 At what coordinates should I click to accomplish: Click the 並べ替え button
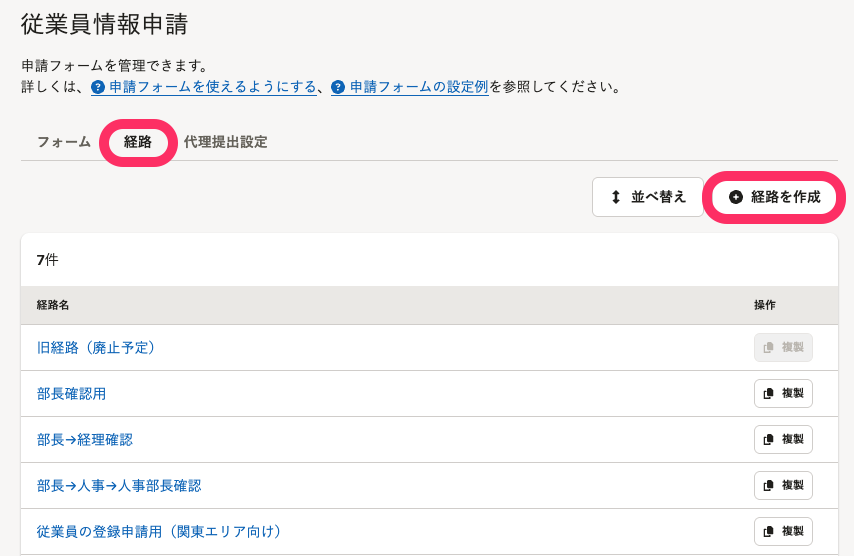click(x=648, y=197)
